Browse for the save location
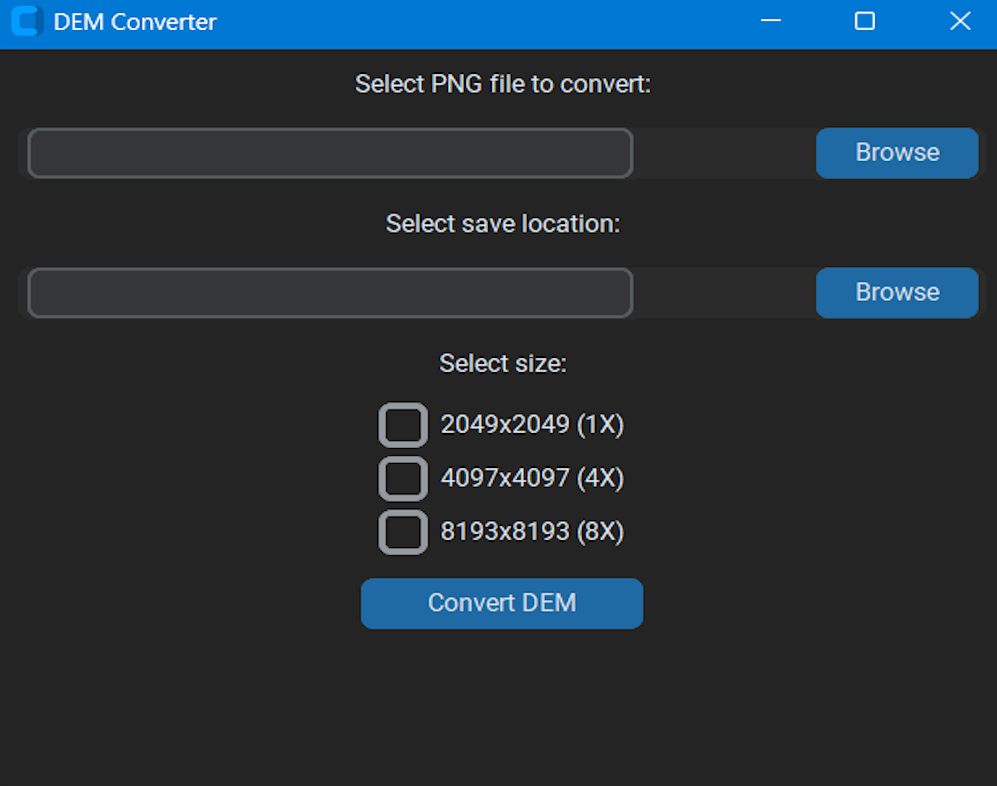Image resolution: width=997 pixels, height=786 pixels. 897,293
